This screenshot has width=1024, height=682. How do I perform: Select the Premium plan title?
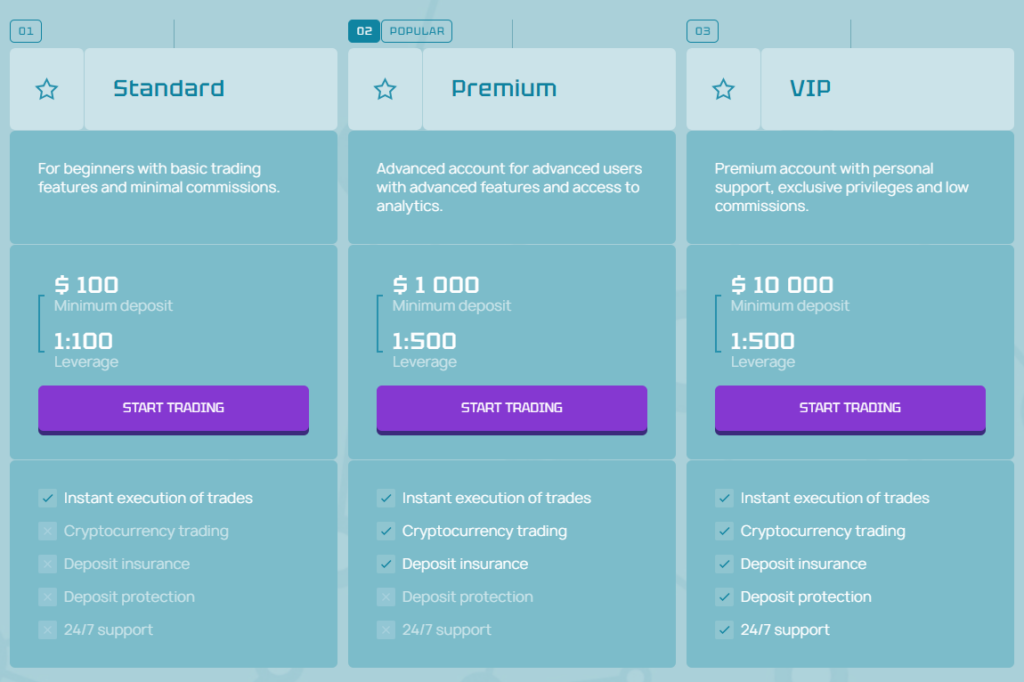504,88
